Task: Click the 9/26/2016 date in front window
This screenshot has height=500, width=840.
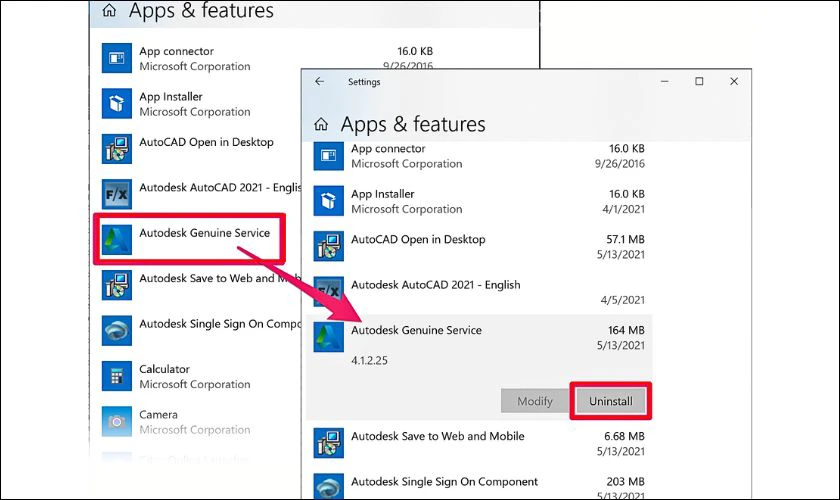Action: (x=620, y=163)
